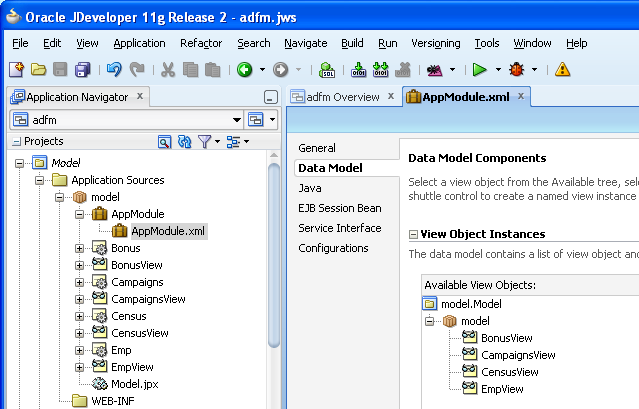Screen dimensions: 639x409
Task: Collapse the Projects panel header
Action: pyautogui.click(x=16, y=142)
